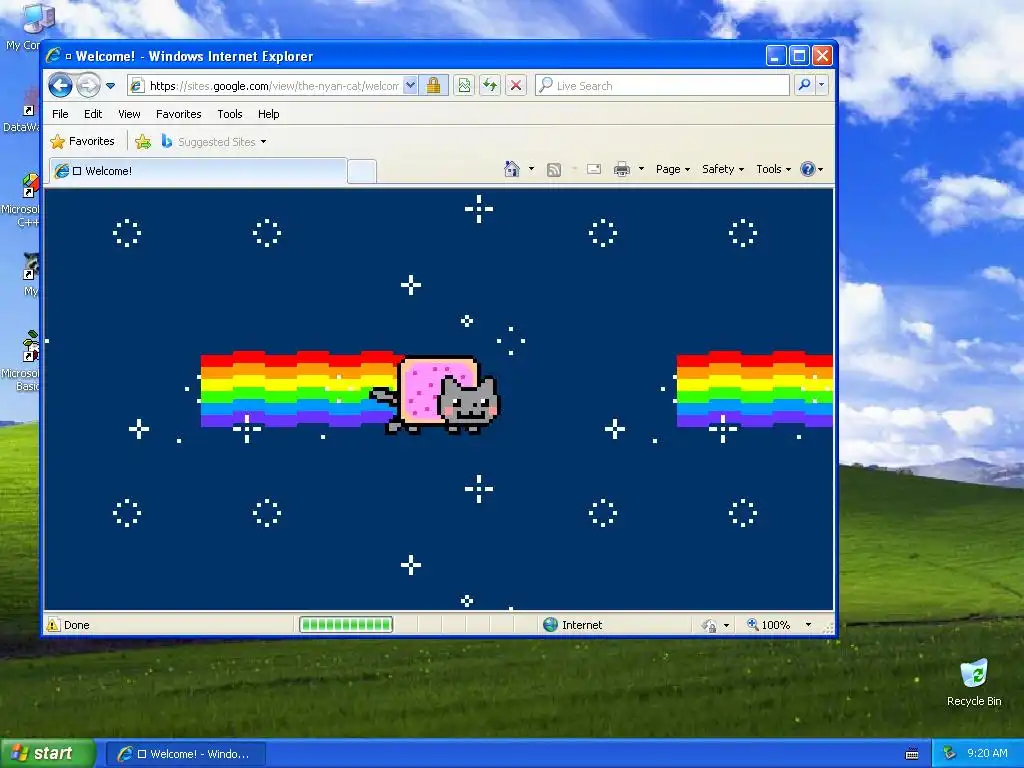
Task: Click the Refresh page icon
Action: pyautogui.click(x=490, y=86)
